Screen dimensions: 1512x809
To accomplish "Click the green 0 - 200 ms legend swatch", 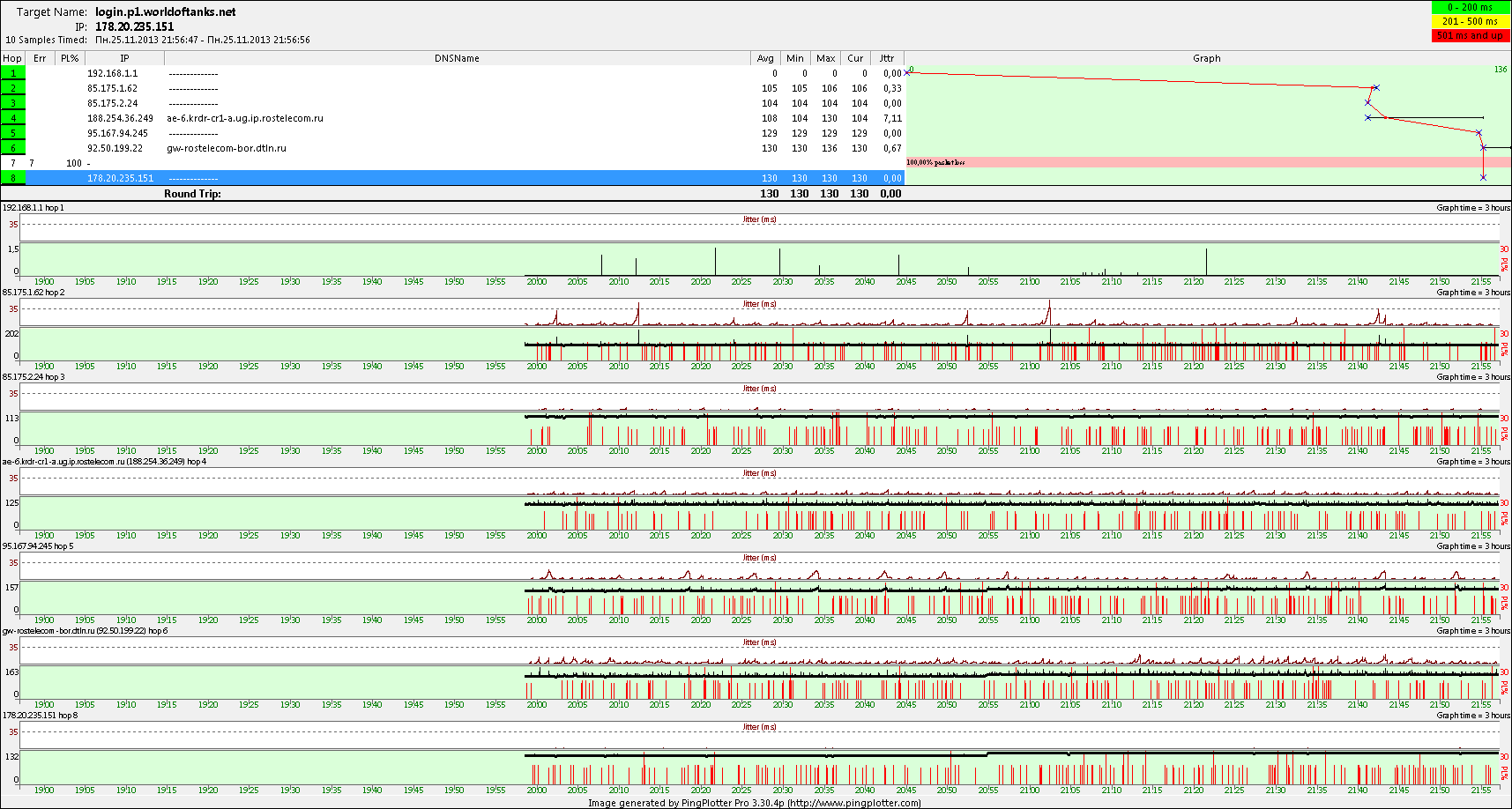I will [1471, 7].
